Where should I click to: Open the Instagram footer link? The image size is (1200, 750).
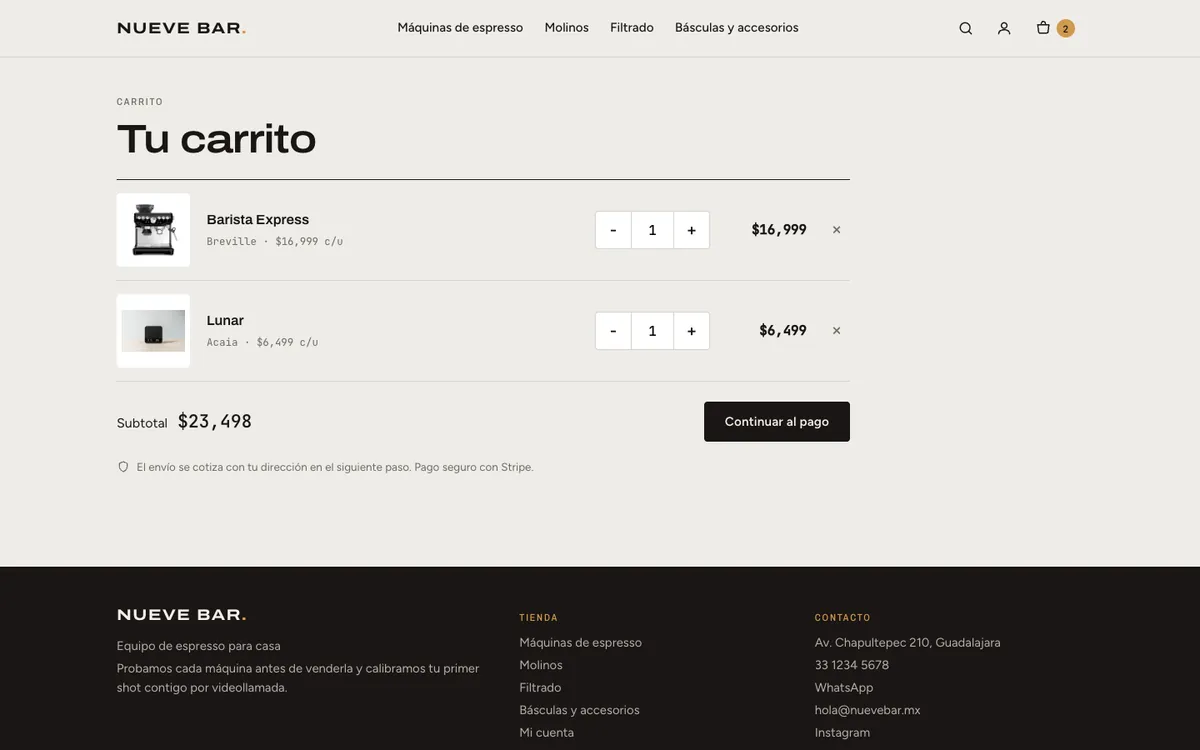pyautogui.click(x=842, y=733)
